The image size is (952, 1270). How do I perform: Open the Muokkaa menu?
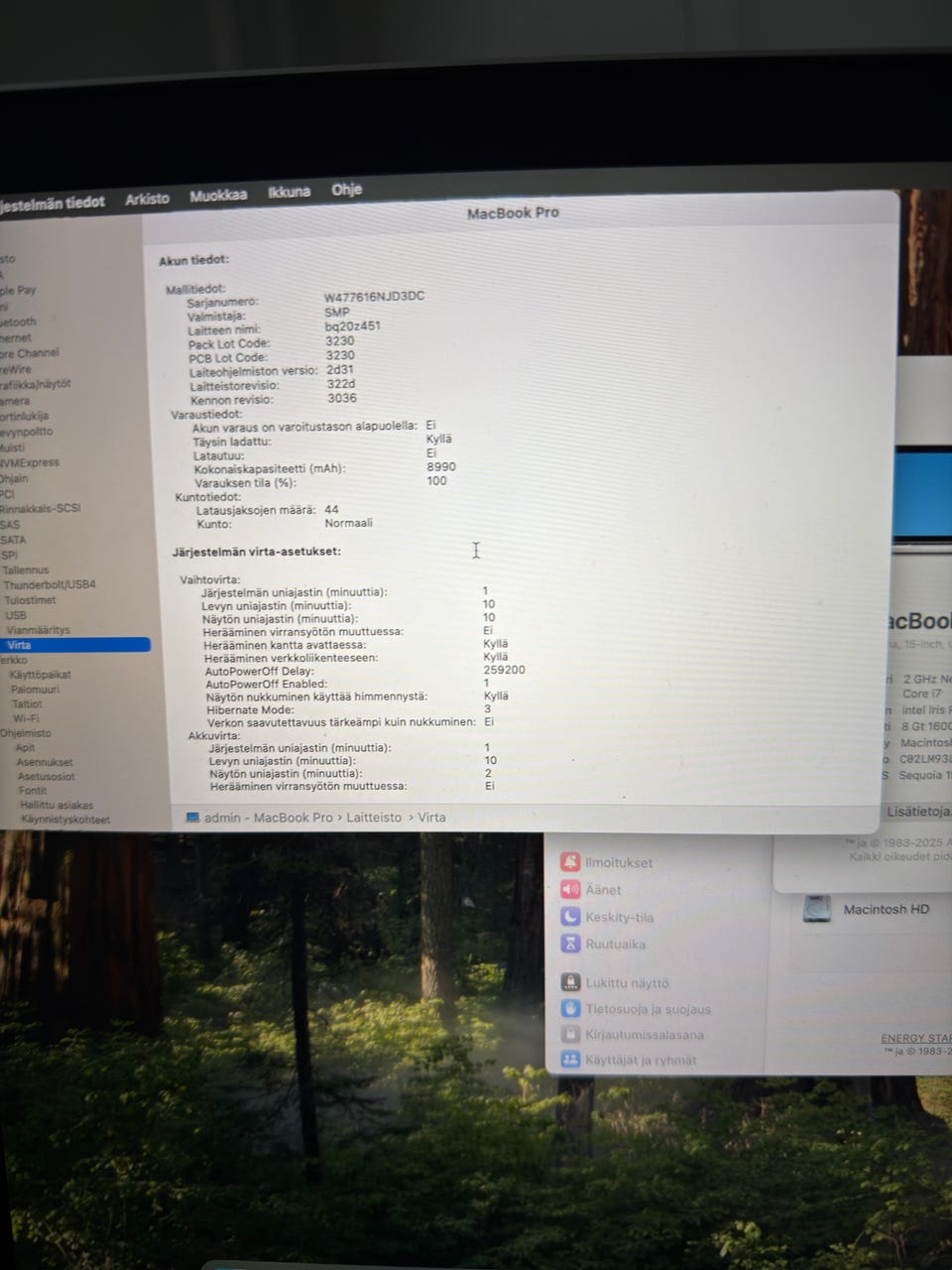pos(218,195)
